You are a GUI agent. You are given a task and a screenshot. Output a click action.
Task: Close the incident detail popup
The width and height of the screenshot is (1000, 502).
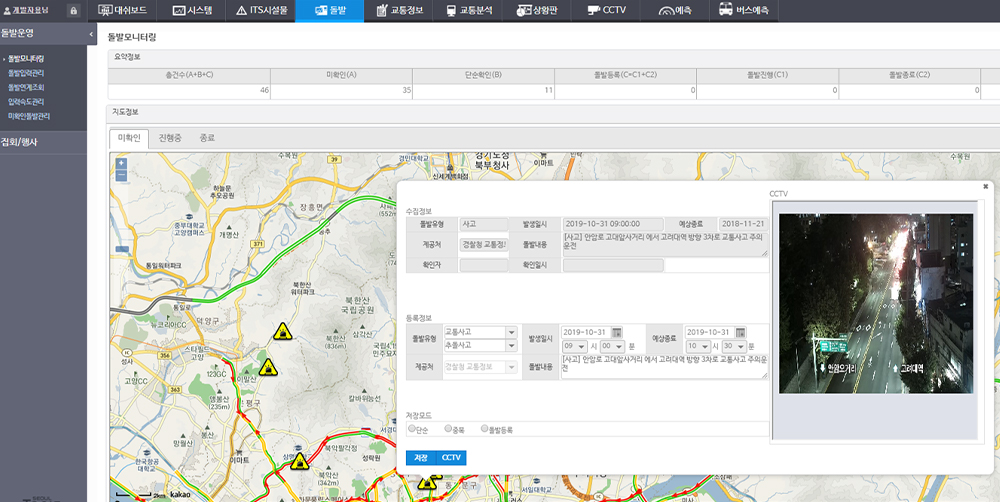985,186
